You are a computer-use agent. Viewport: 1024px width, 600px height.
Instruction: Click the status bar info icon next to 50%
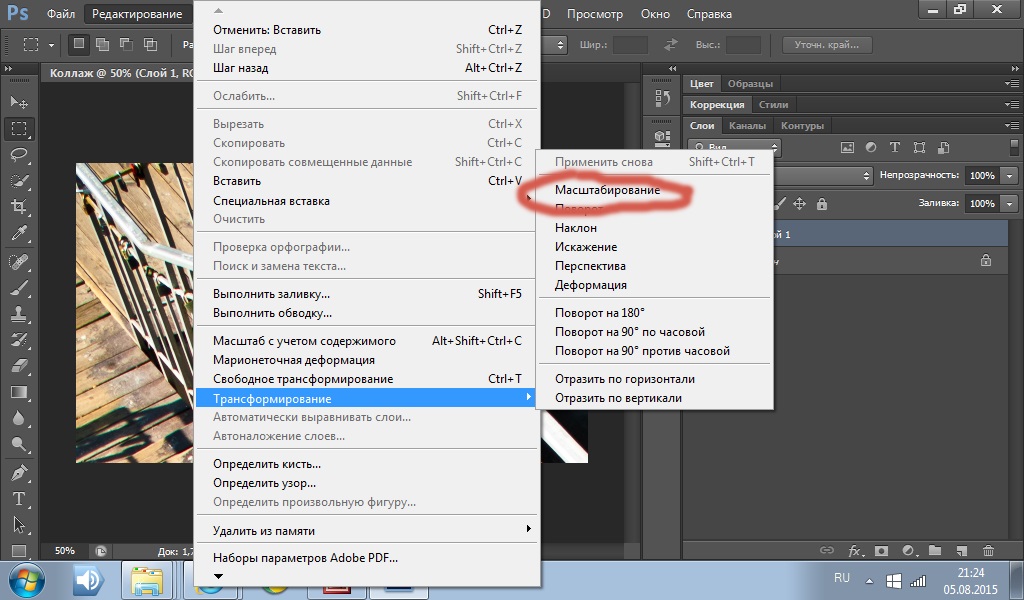click(x=101, y=551)
